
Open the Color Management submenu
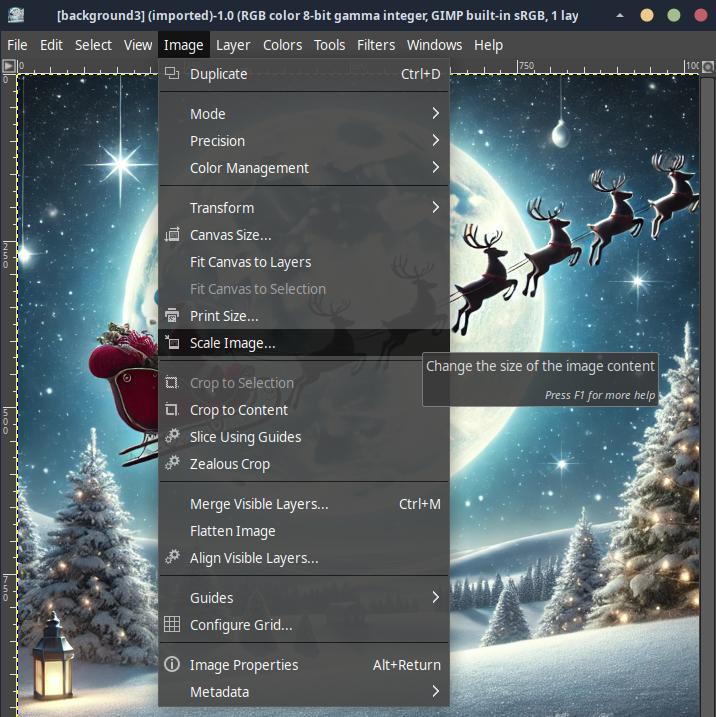(x=304, y=167)
